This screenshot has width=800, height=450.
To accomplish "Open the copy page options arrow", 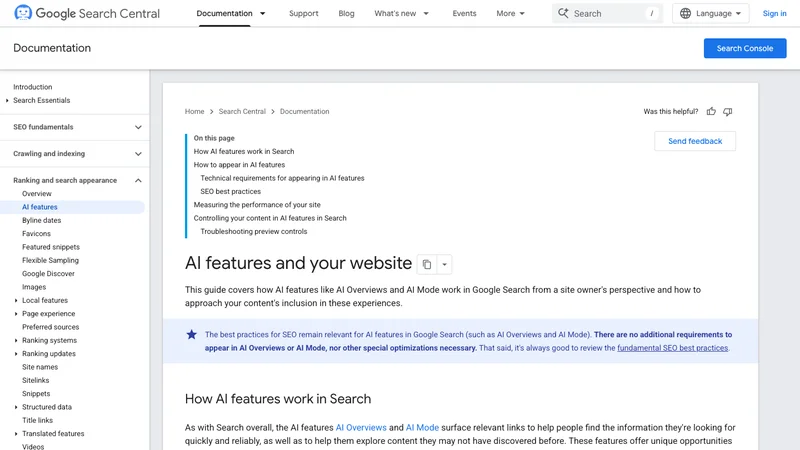I will coord(444,264).
